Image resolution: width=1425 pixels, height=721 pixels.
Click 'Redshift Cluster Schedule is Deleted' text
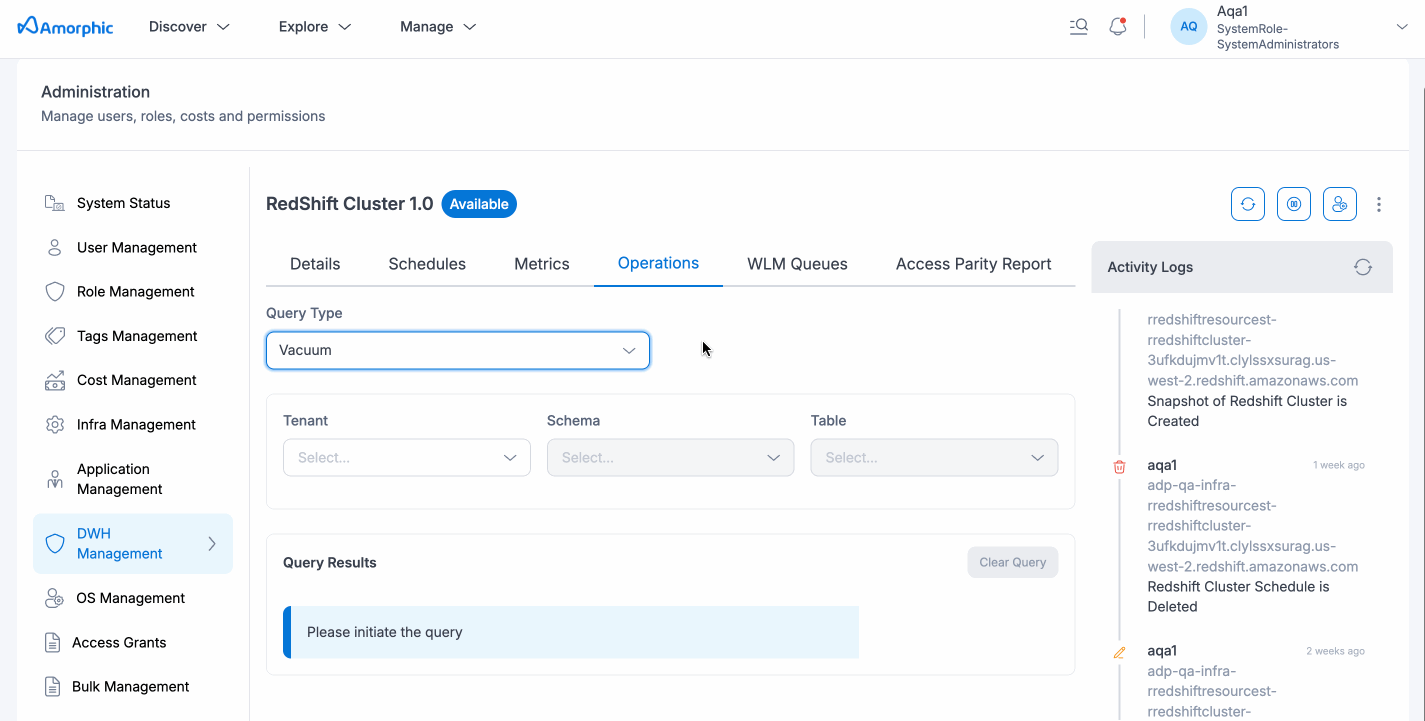1238,597
